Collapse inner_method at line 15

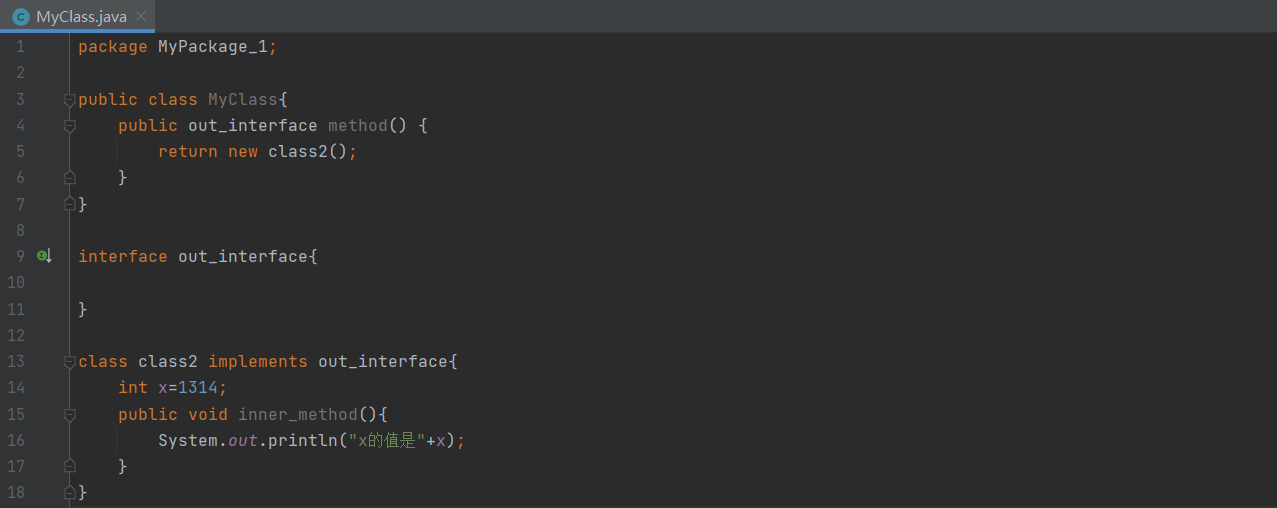(x=69, y=414)
